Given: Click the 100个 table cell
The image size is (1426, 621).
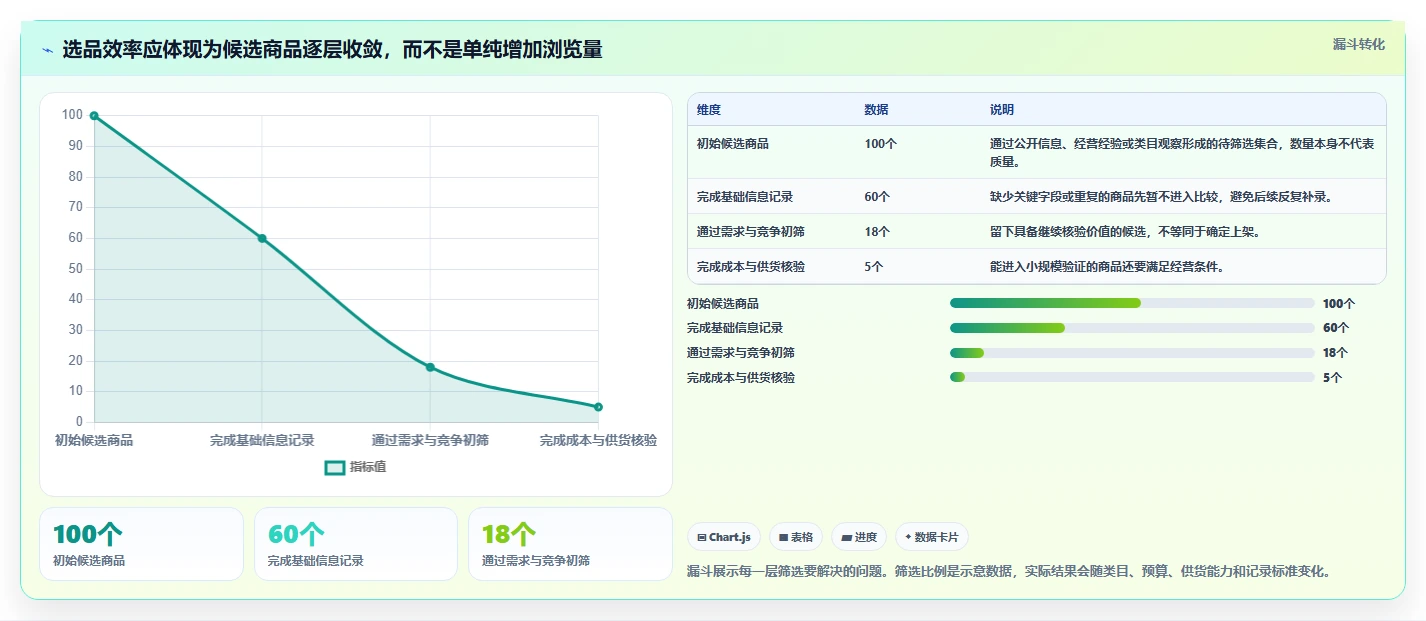Looking at the screenshot, I should [881, 144].
